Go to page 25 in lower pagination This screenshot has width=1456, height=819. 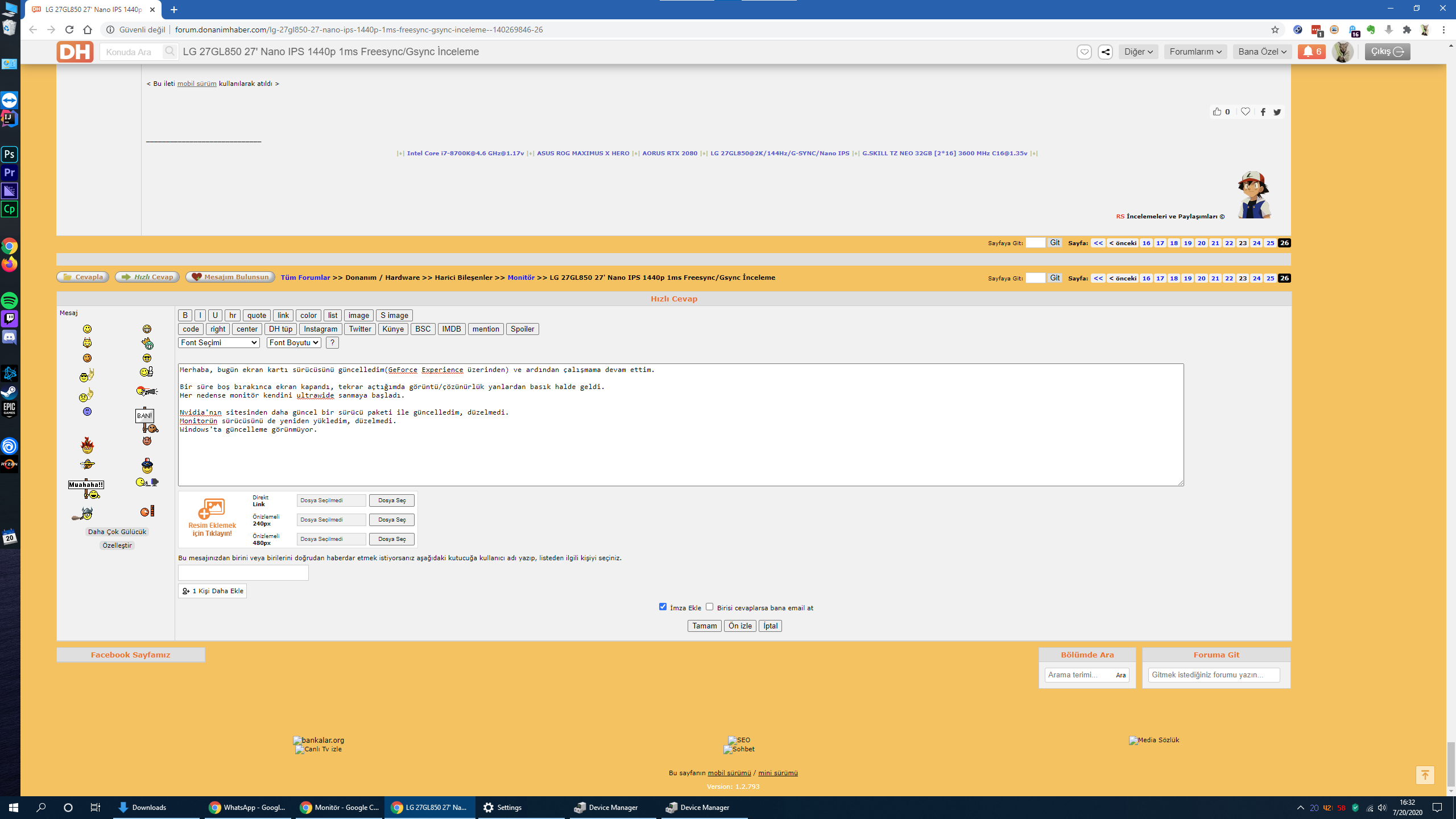(x=1270, y=278)
